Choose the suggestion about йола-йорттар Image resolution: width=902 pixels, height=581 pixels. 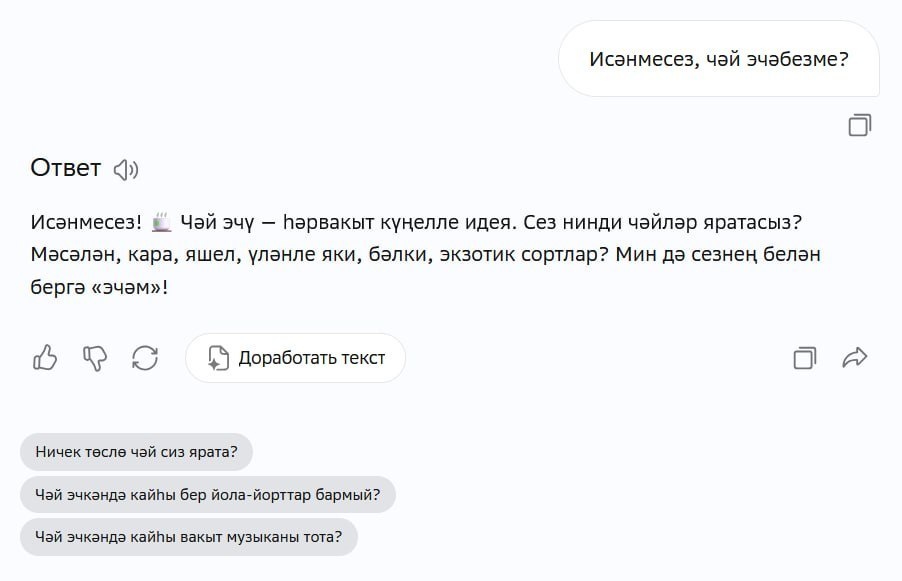tap(207, 495)
